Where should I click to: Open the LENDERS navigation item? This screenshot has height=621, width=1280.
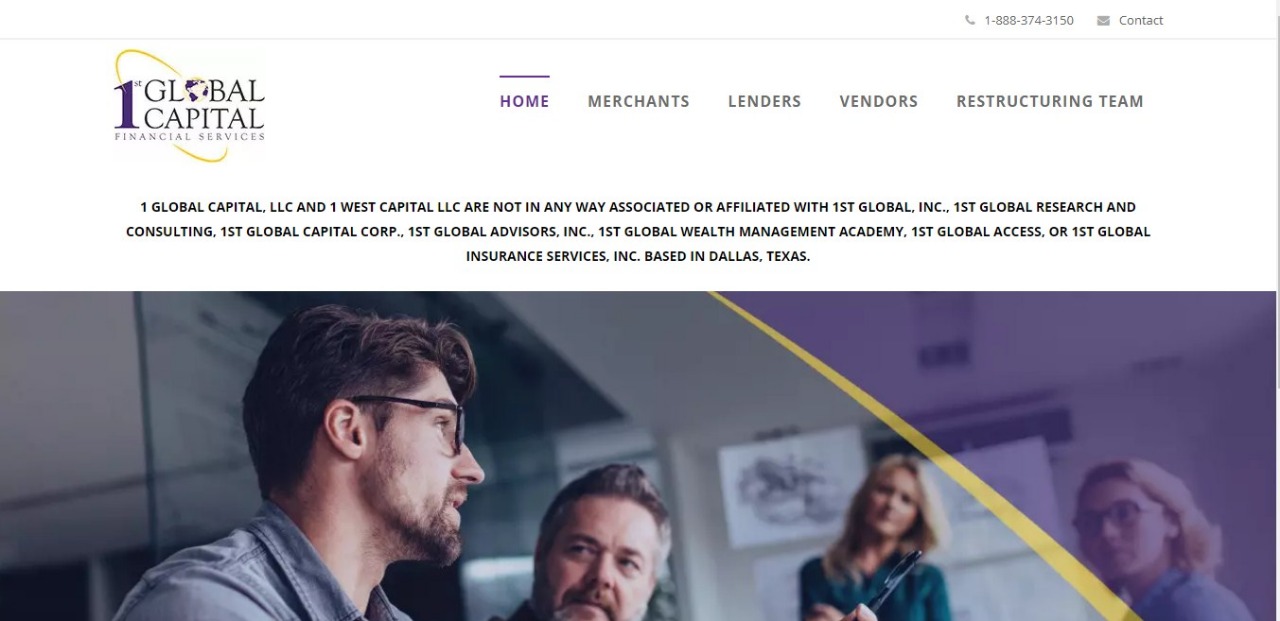click(765, 101)
